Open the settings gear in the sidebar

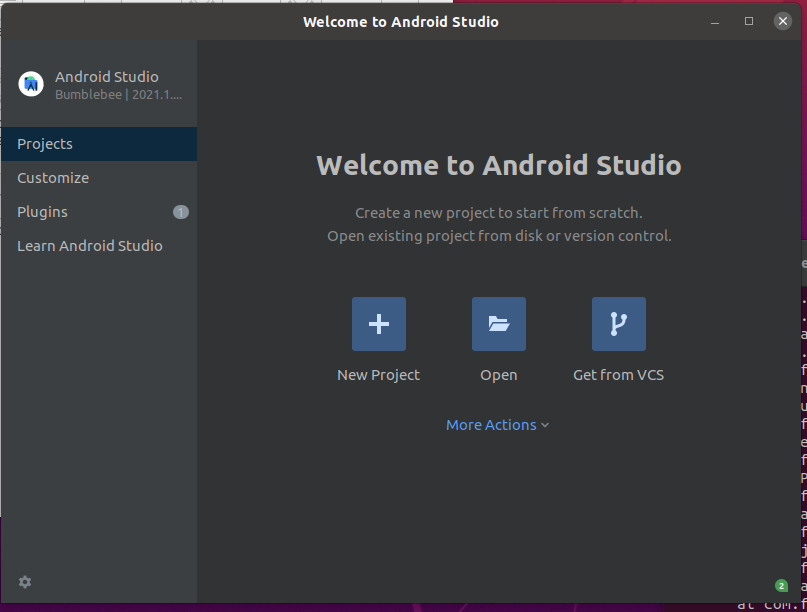25,582
